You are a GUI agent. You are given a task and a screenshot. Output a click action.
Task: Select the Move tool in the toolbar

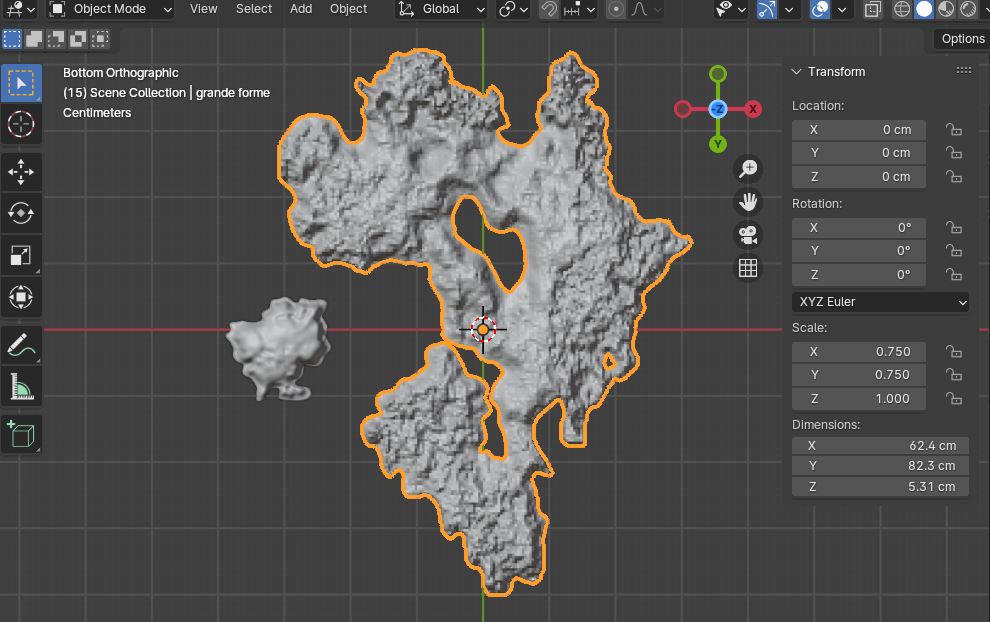(x=21, y=172)
